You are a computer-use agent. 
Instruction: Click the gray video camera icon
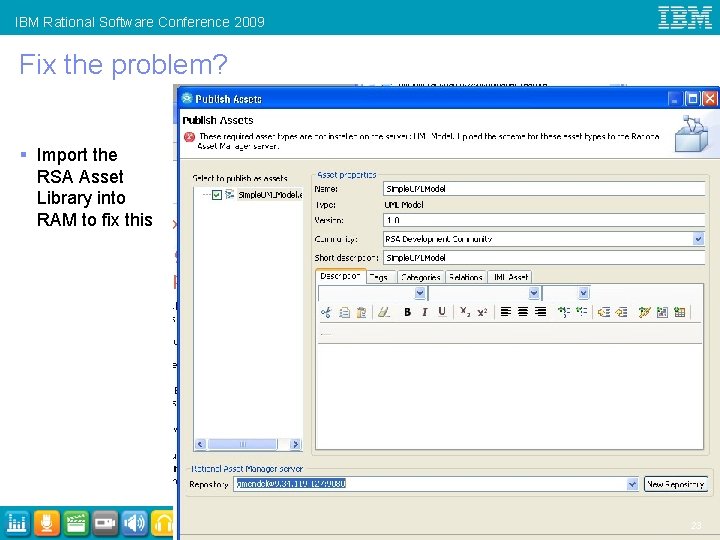[105, 523]
